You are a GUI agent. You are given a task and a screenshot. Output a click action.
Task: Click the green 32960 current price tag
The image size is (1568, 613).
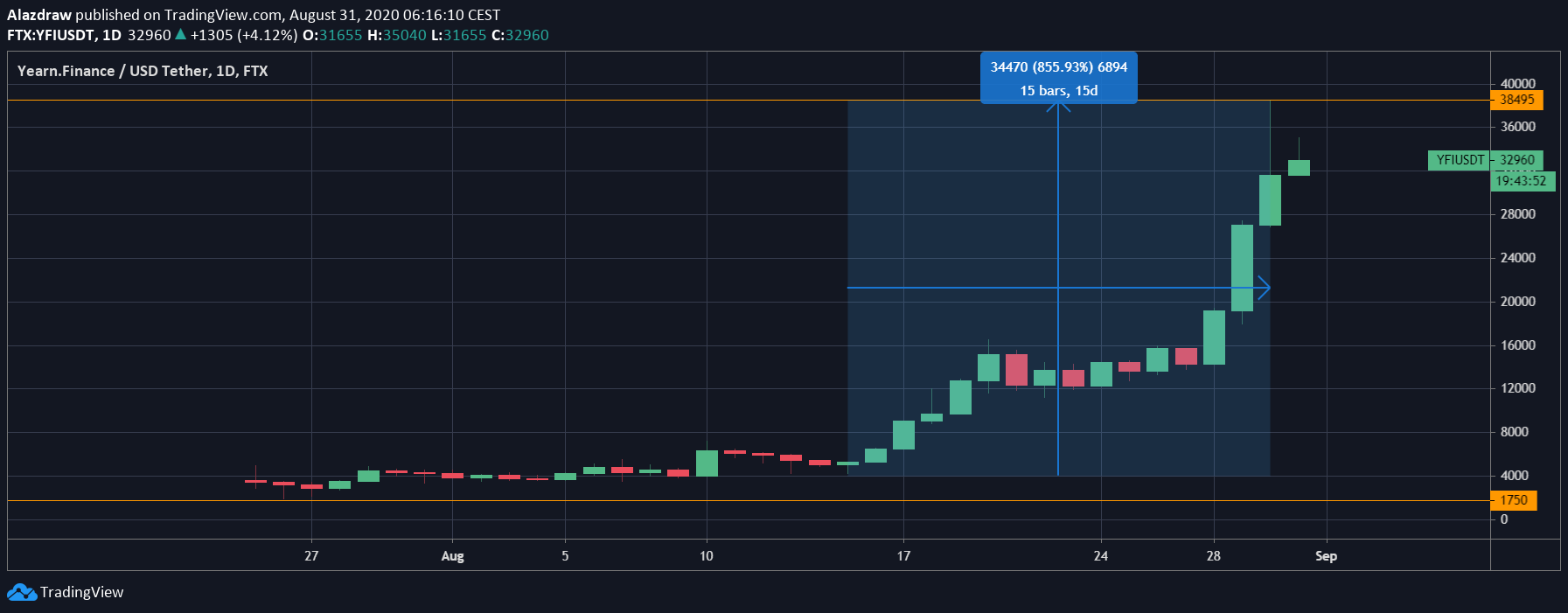1516,160
